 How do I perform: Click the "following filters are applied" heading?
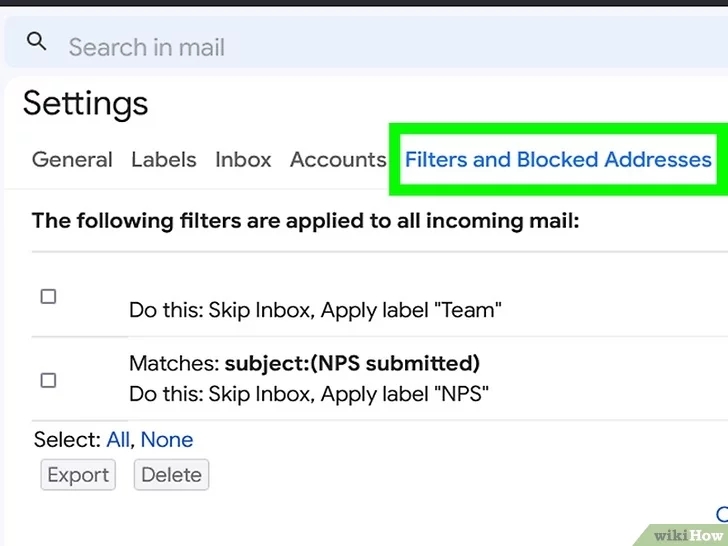tap(306, 221)
